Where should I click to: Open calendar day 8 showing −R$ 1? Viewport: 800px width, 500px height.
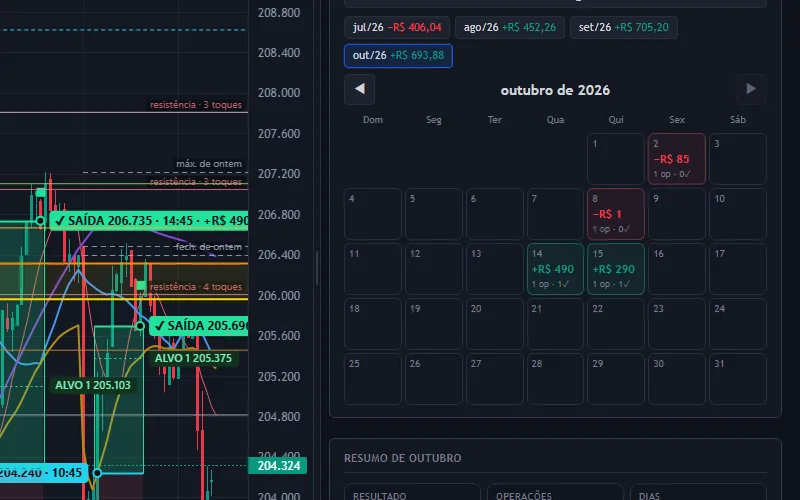(616, 214)
